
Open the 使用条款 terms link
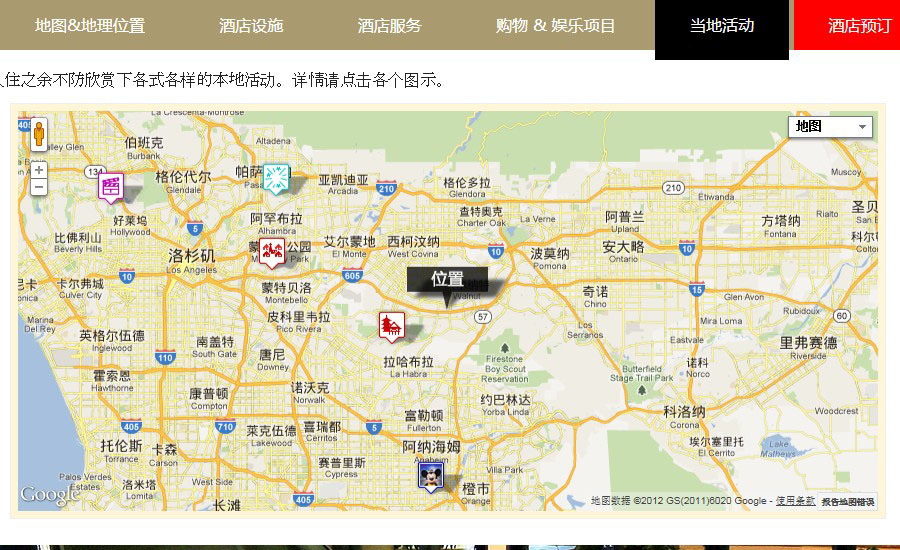click(x=795, y=501)
